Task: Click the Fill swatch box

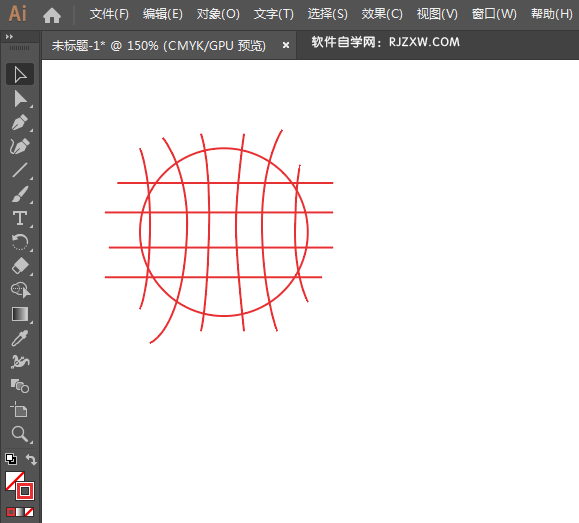Action: point(13,479)
